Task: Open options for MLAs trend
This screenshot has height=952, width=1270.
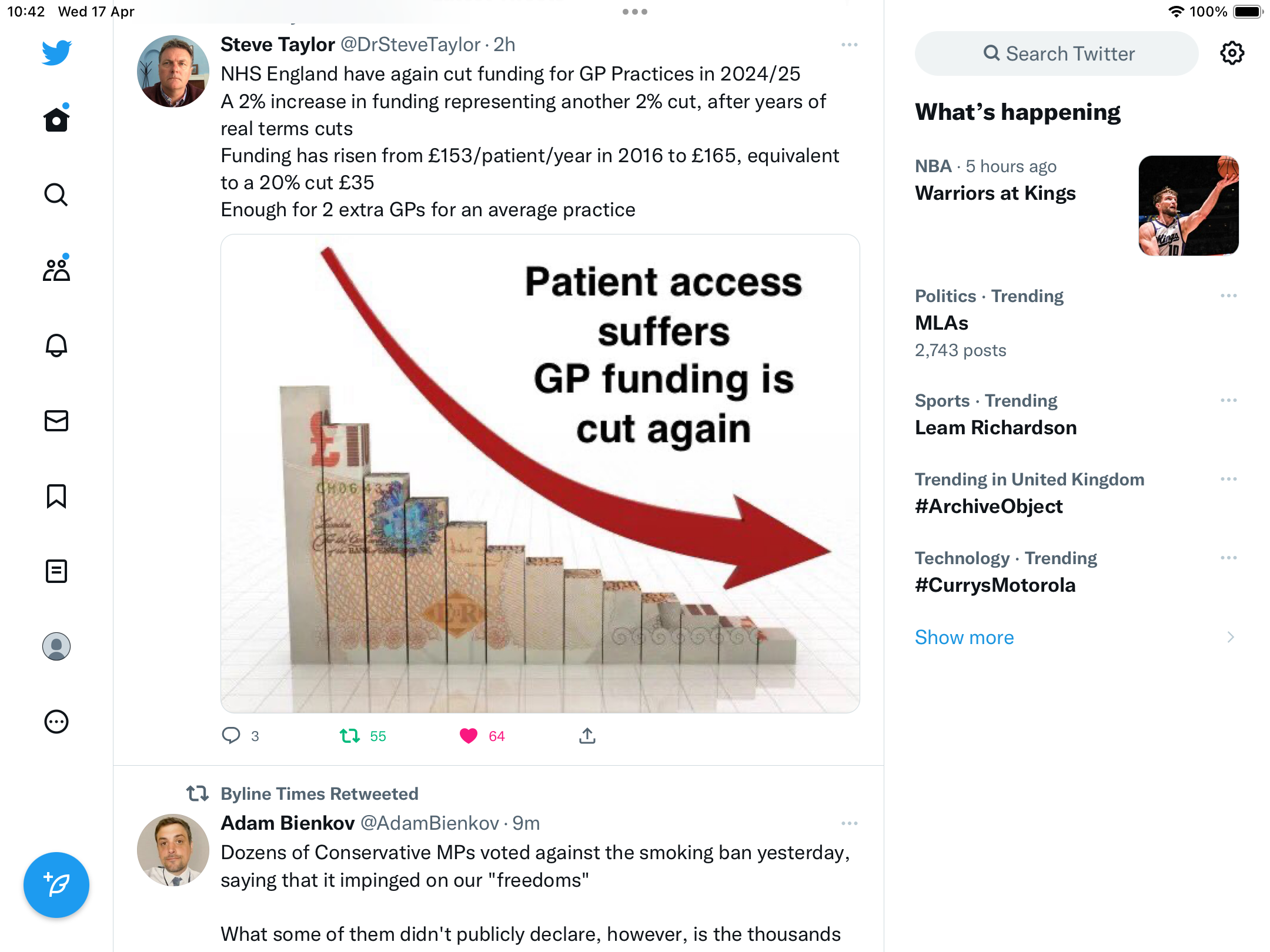Action: click(x=1228, y=296)
